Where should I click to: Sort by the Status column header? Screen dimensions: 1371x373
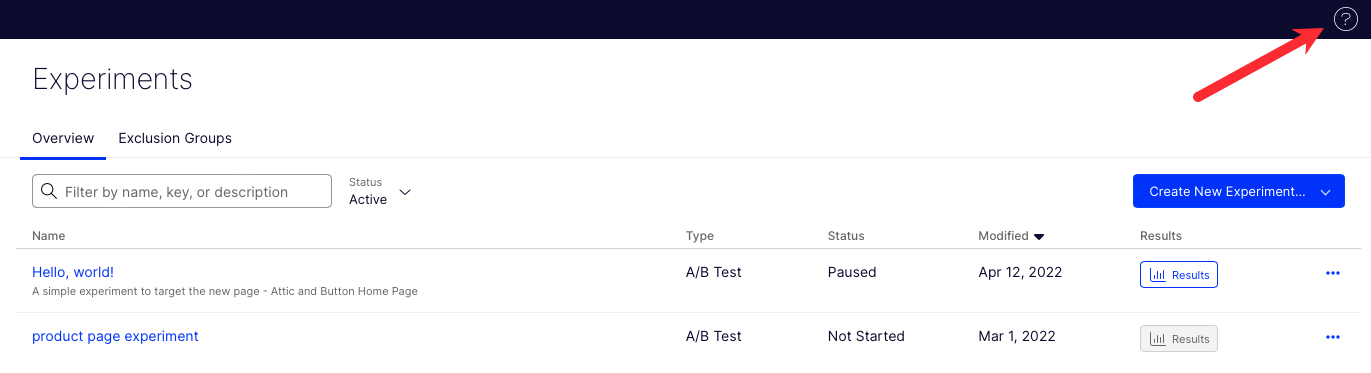point(846,236)
